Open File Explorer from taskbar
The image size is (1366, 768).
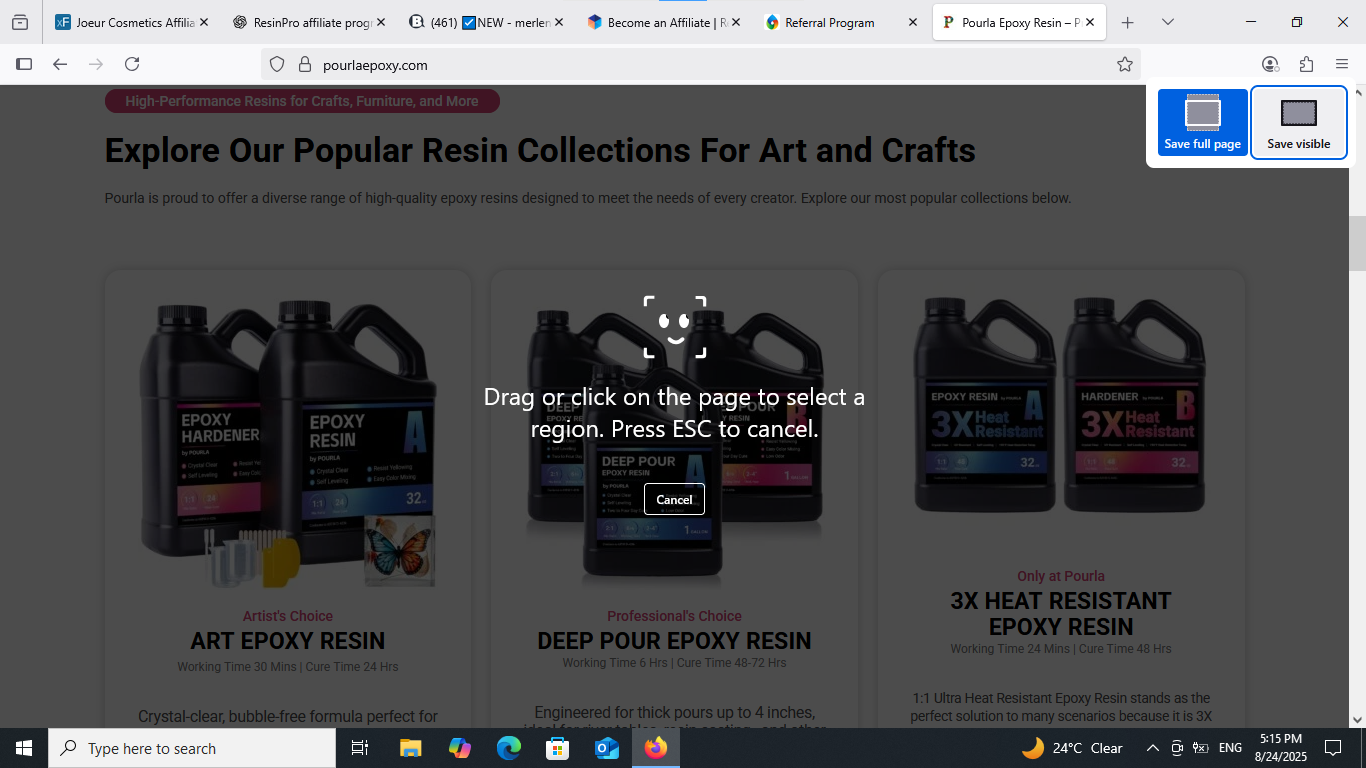[410, 748]
